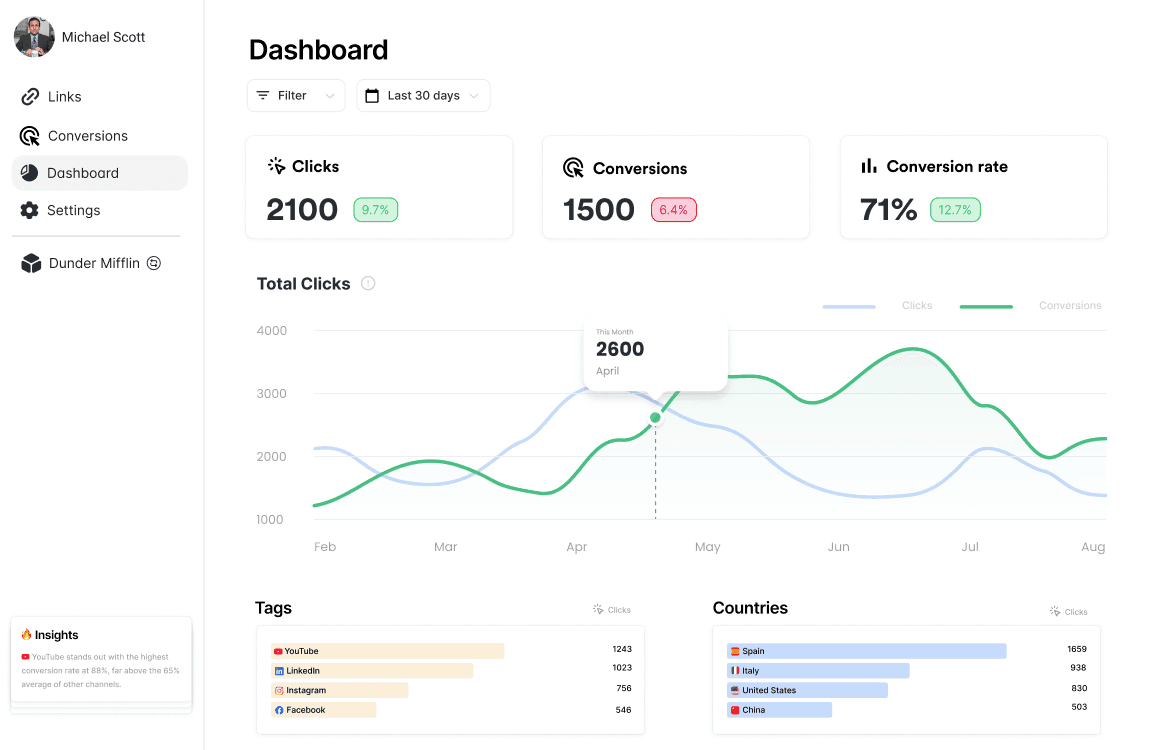Click the Tags panel Clicks sort icon
The width and height of the screenshot is (1160, 750).
pos(598,609)
